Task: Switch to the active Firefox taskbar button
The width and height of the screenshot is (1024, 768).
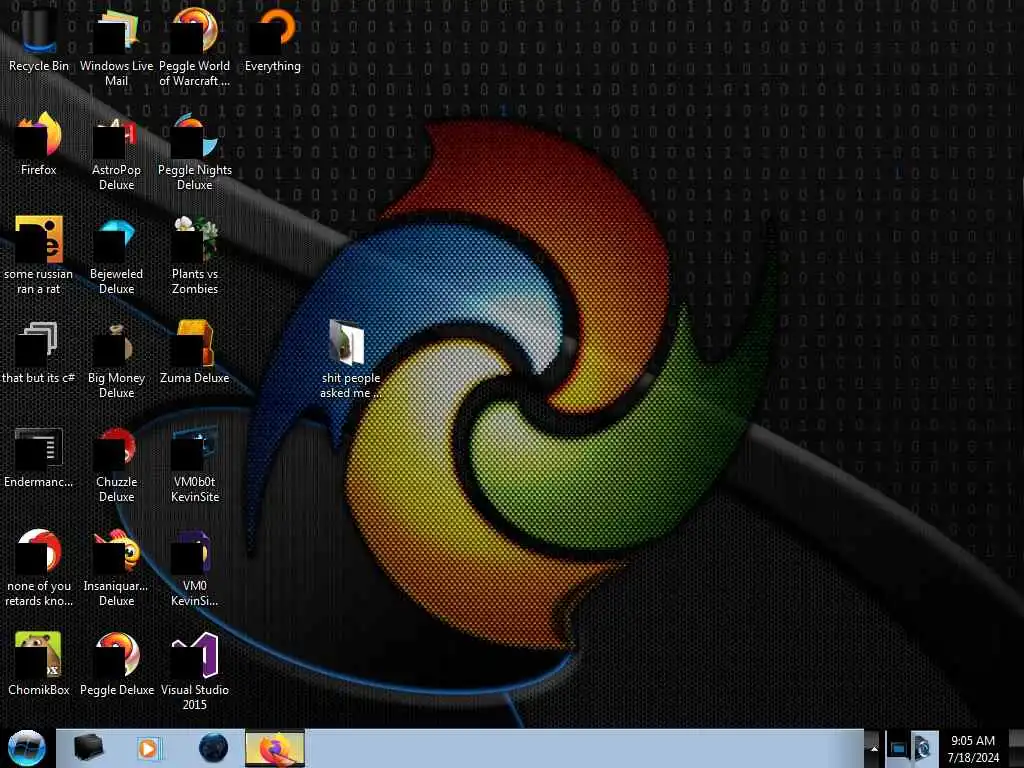Action: pos(275,748)
